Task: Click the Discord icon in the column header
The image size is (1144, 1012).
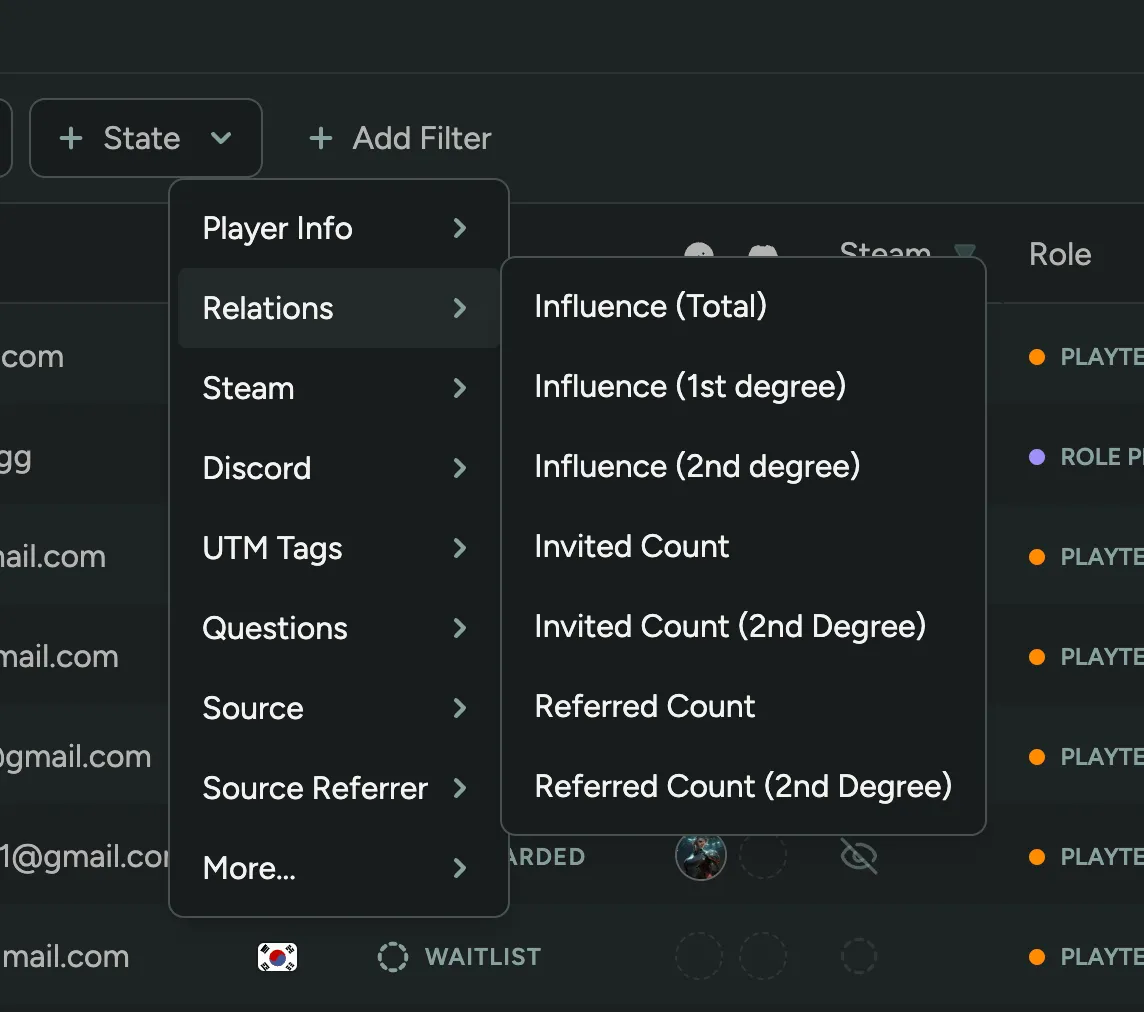Action: pyautogui.click(x=763, y=250)
